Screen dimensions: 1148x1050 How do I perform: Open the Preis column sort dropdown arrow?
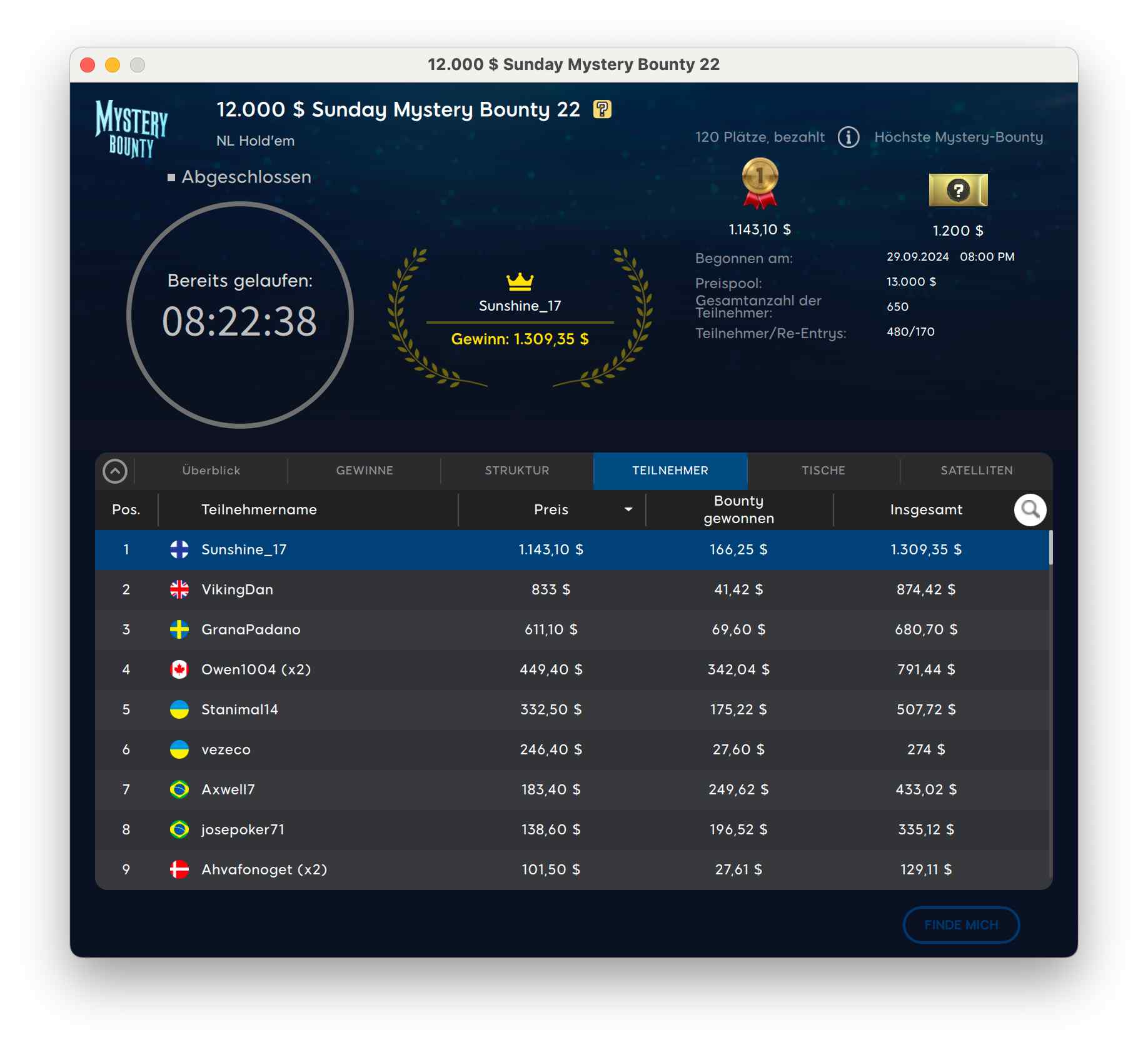point(628,510)
